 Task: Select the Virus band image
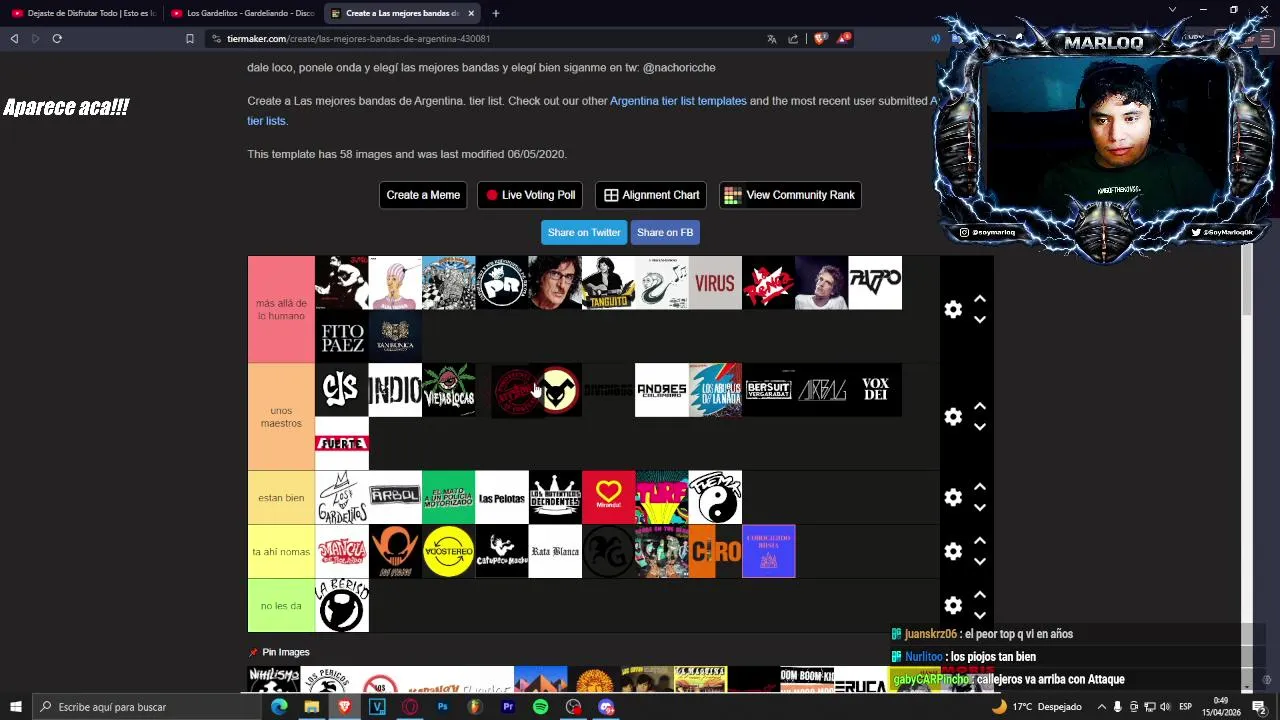(715, 283)
